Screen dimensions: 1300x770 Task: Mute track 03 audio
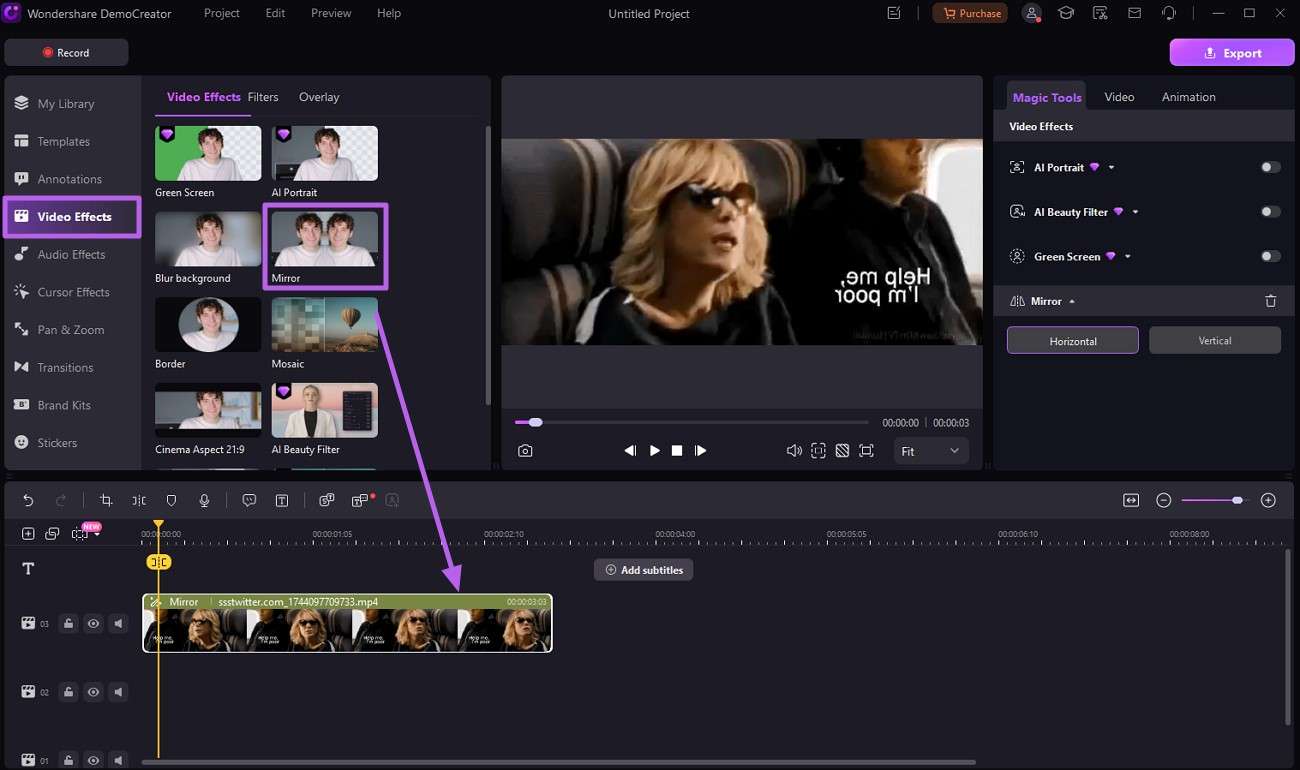118,624
